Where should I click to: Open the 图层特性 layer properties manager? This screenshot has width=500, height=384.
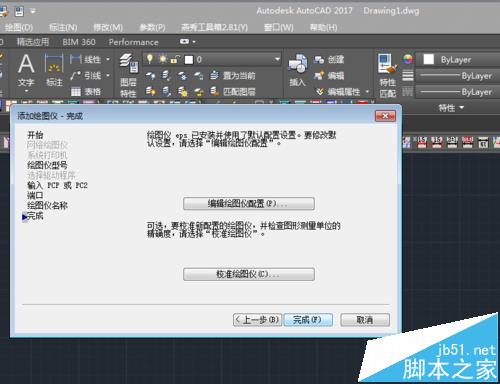[128, 76]
